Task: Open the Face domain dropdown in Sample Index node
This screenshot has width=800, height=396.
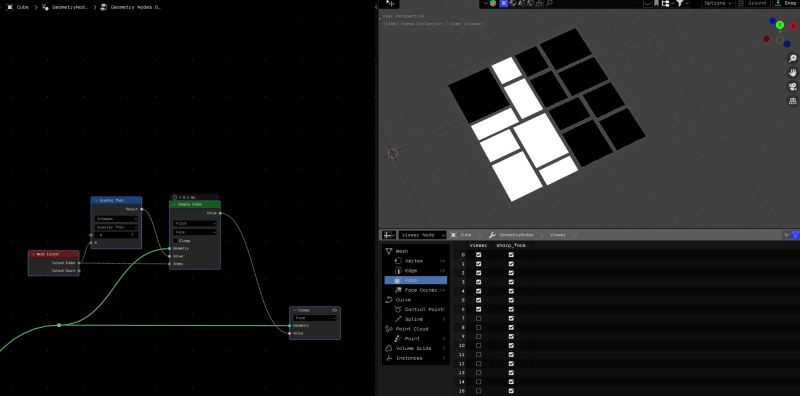Action: (x=195, y=232)
